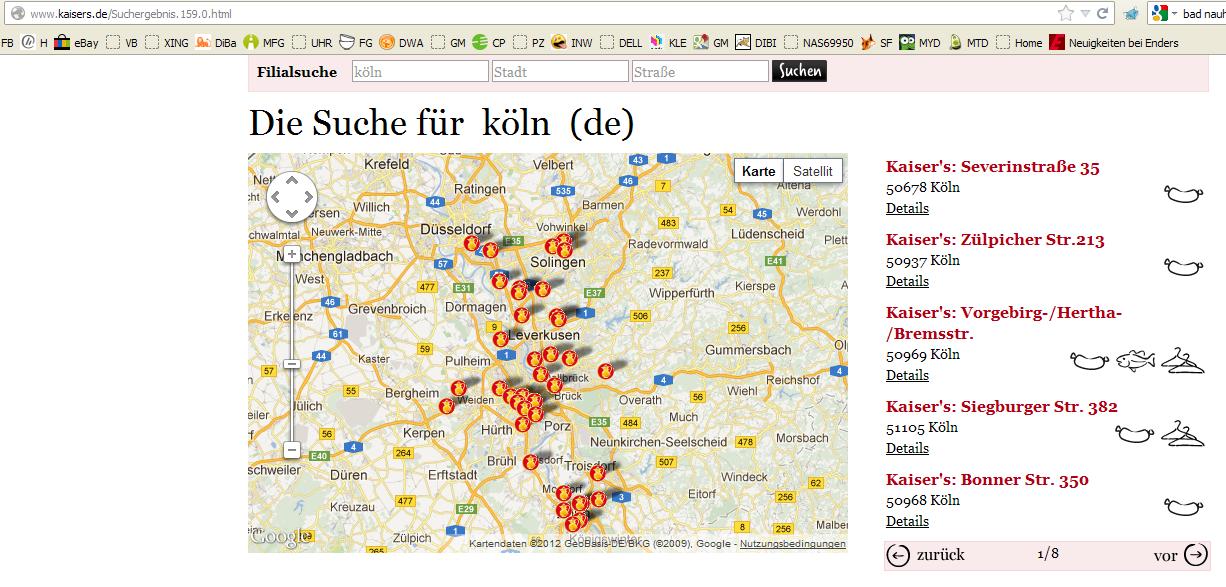Click the Stadt input field
The height and width of the screenshot is (587, 1226).
tap(560, 72)
